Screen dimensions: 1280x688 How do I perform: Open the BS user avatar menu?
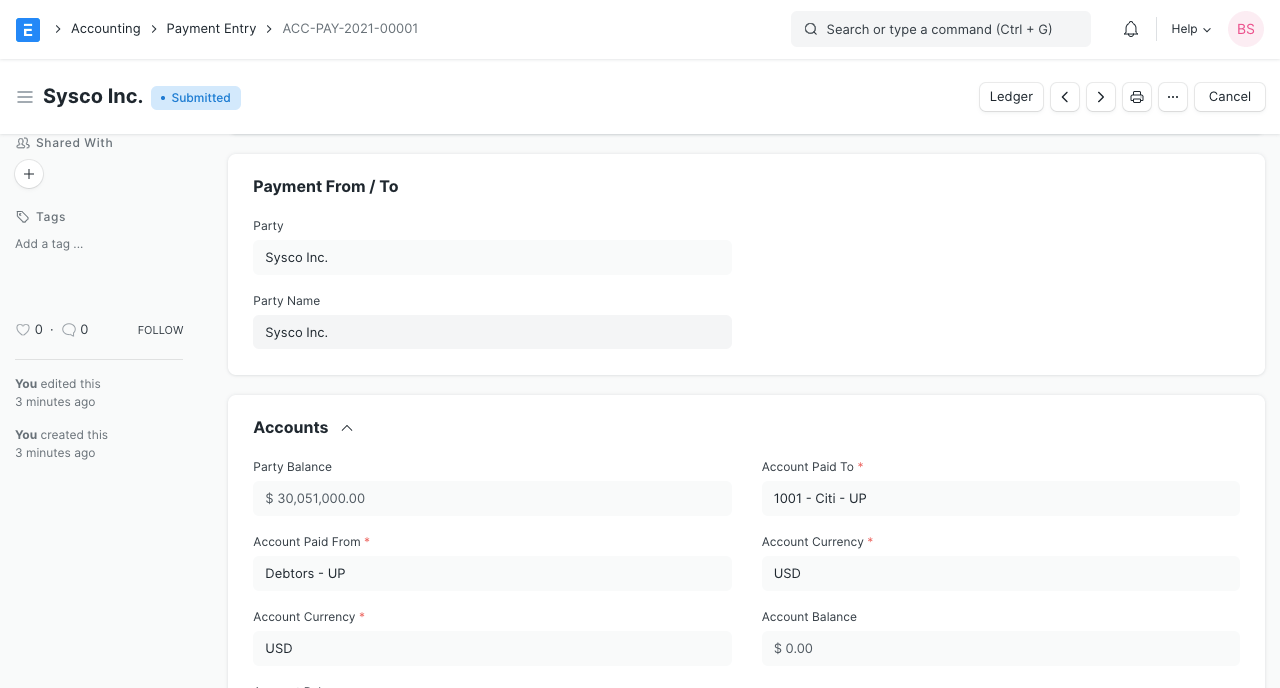click(1246, 29)
